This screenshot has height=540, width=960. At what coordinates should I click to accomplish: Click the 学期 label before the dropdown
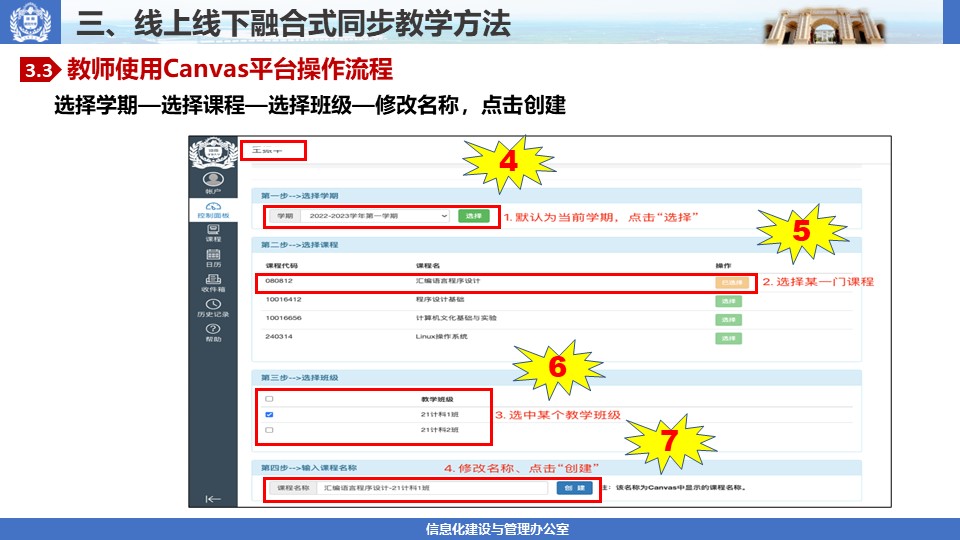285,216
